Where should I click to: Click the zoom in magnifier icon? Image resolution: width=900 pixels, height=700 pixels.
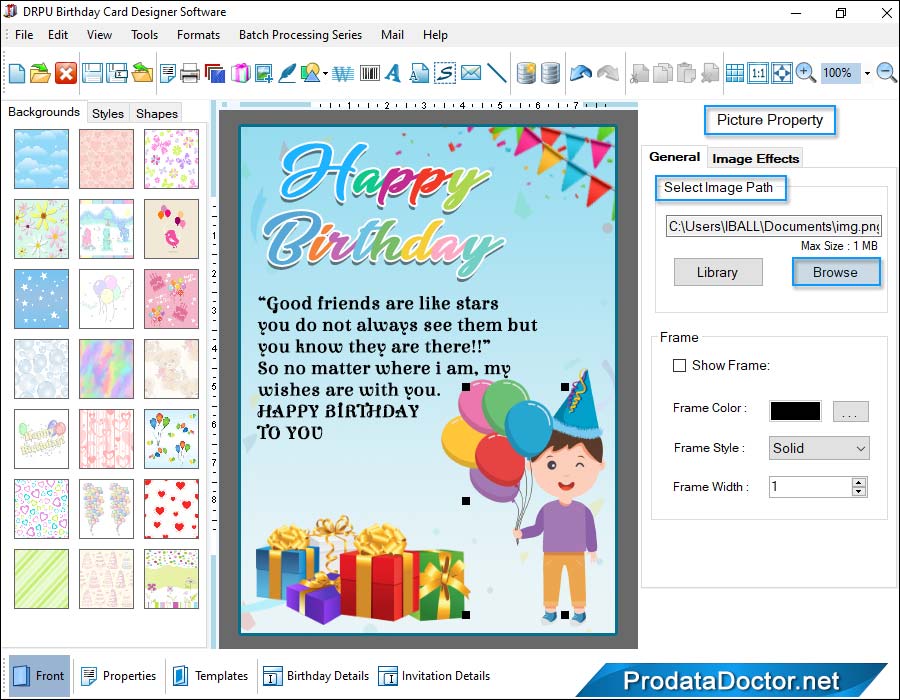[805, 73]
